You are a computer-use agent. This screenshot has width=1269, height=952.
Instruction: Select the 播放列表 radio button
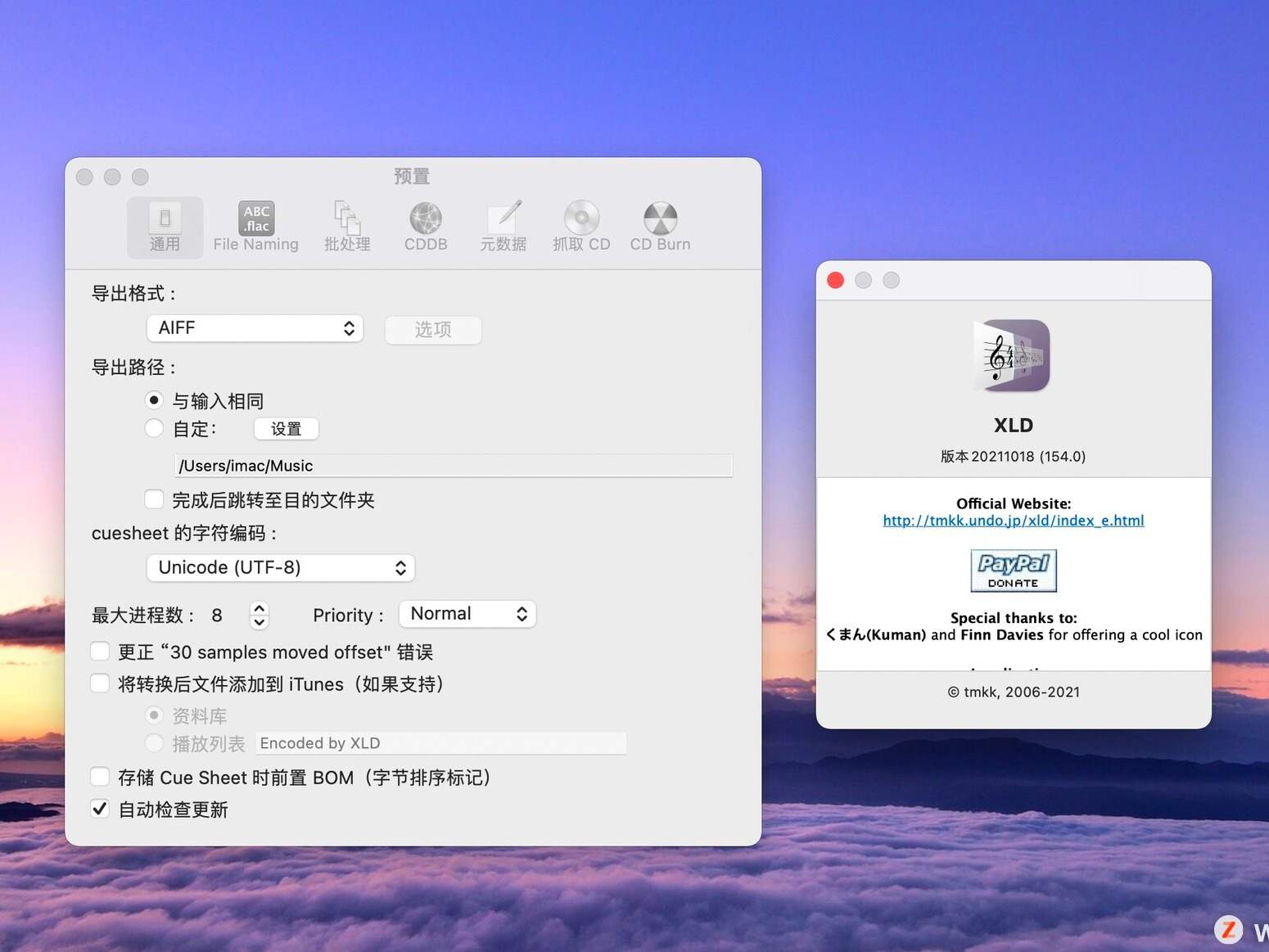coord(153,743)
